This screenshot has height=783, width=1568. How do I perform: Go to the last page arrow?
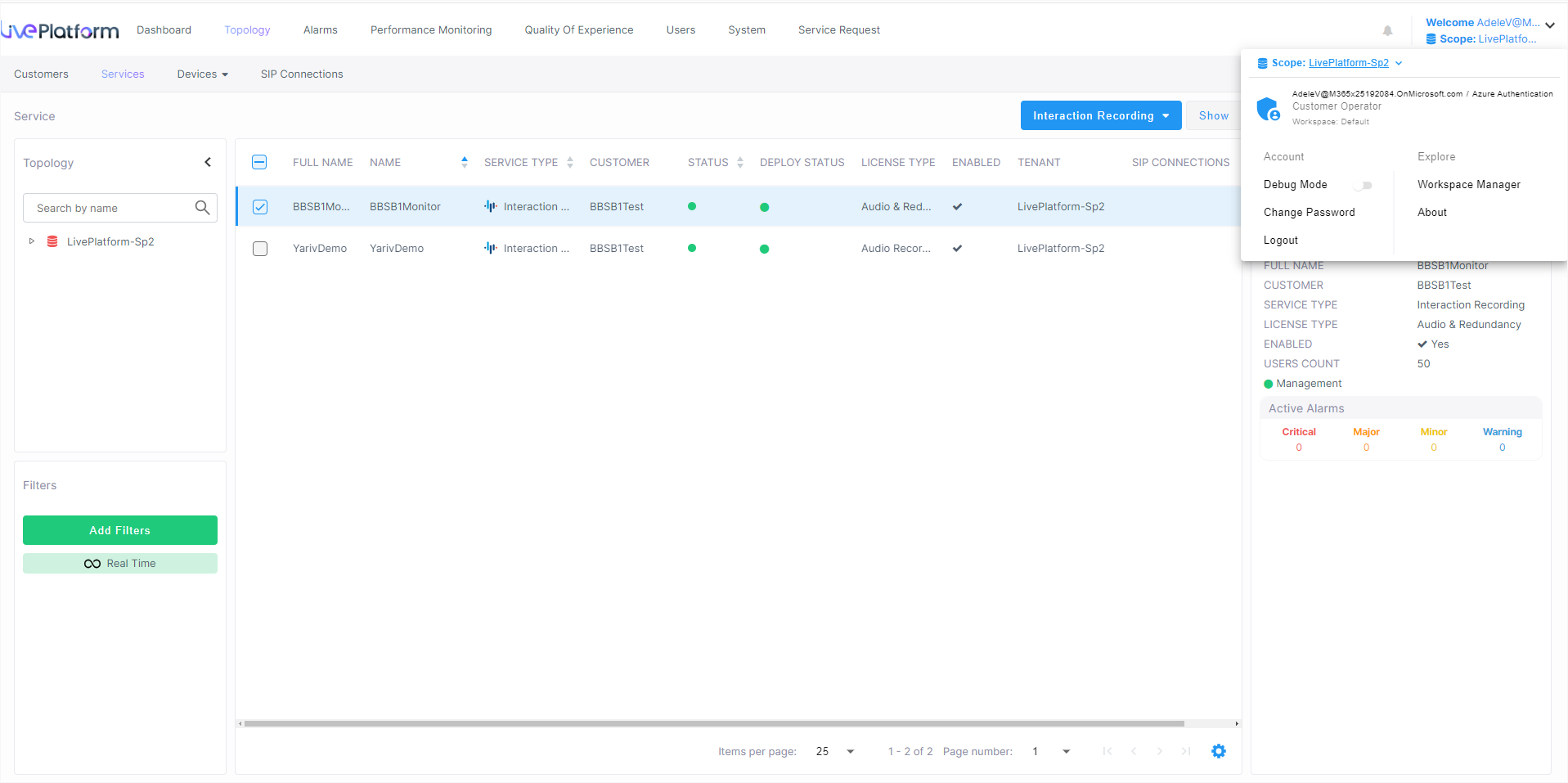coord(1186,751)
